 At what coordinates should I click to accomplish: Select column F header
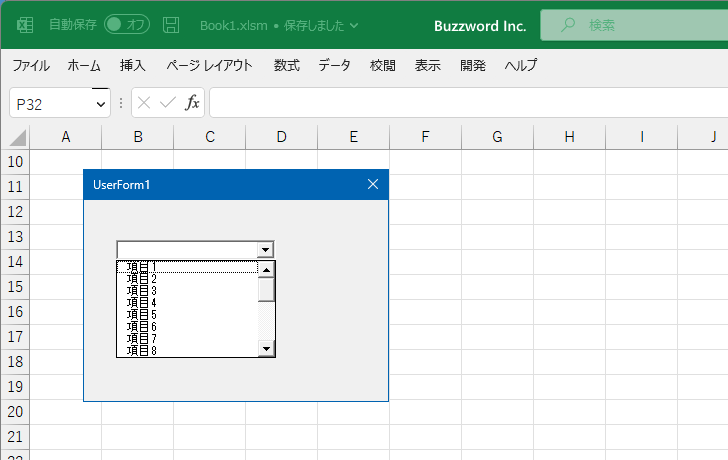pyautogui.click(x=426, y=137)
